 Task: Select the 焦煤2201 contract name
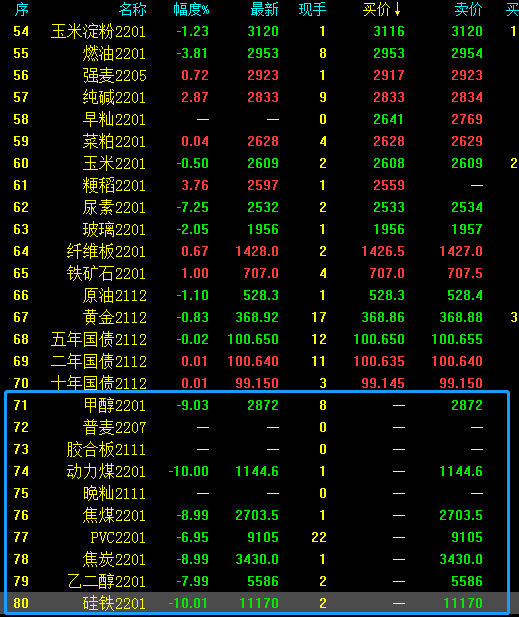(x=114, y=515)
